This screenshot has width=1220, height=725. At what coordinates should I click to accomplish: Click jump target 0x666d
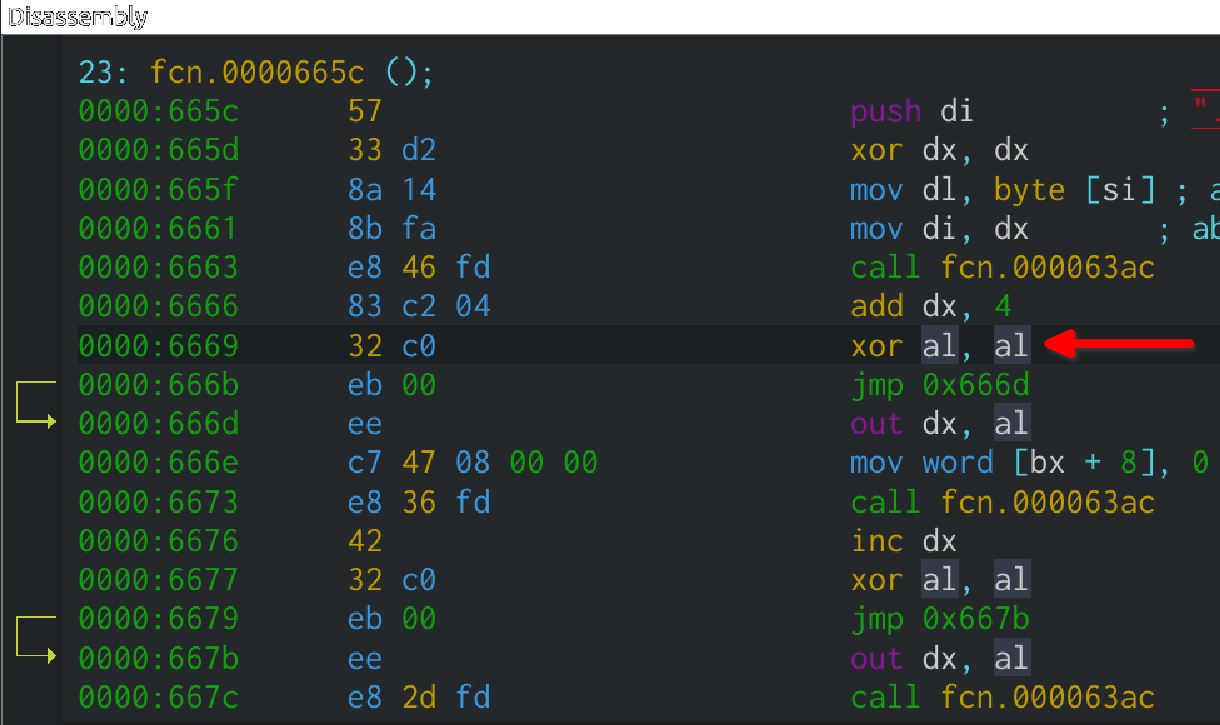(x=975, y=384)
